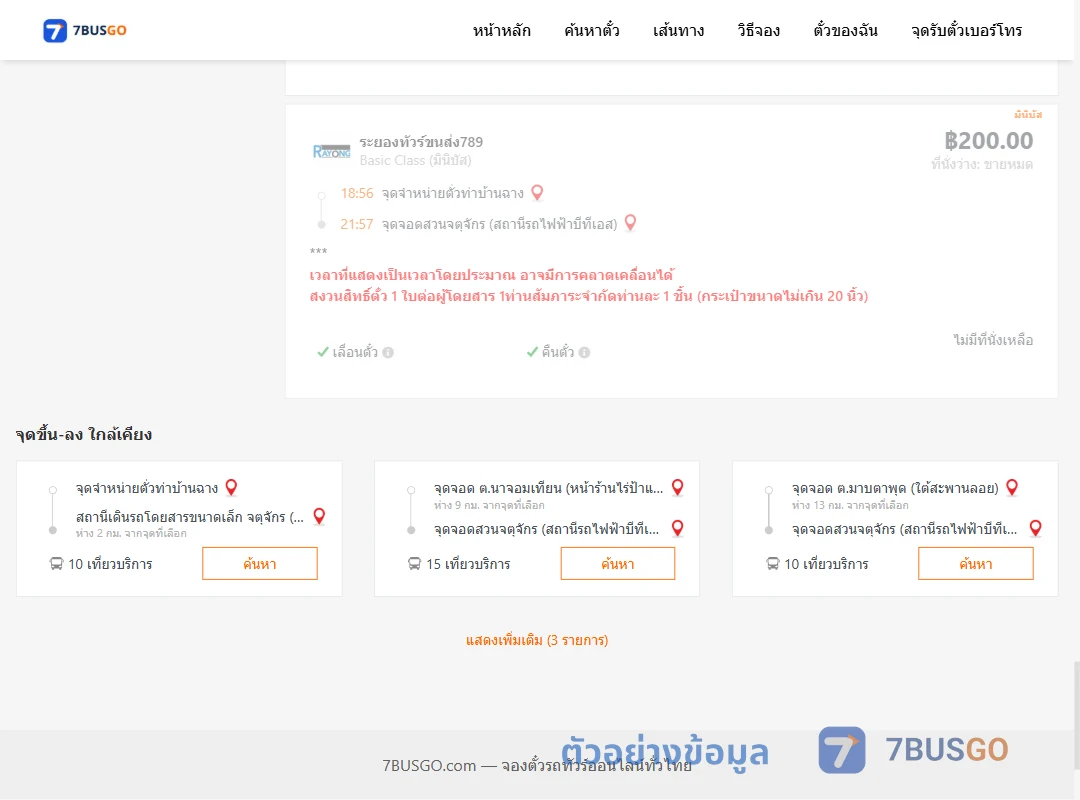This screenshot has width=1080, height=800.
Task: Click bus icon beside 15 เที่ยวบริการ
Action: pyautogui.click(x=414, y=564)
